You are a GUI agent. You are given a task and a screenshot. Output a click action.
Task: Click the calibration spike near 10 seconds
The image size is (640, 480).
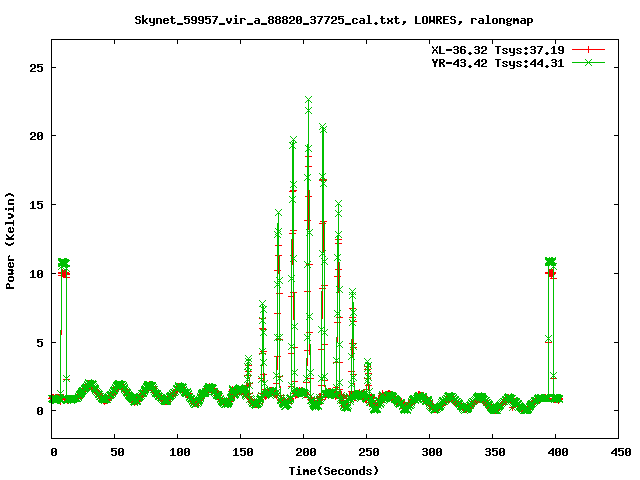click(x=64, y=327)
